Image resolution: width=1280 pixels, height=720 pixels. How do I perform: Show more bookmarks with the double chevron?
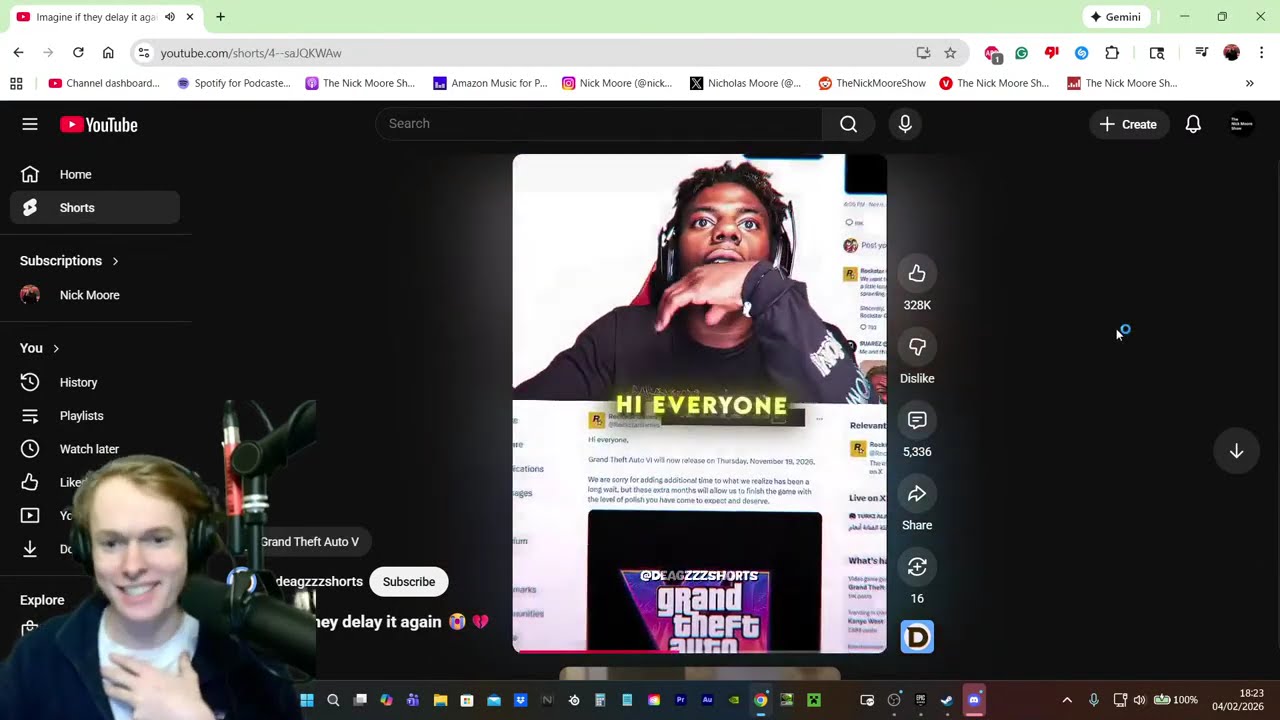[x=1250, y=83]
